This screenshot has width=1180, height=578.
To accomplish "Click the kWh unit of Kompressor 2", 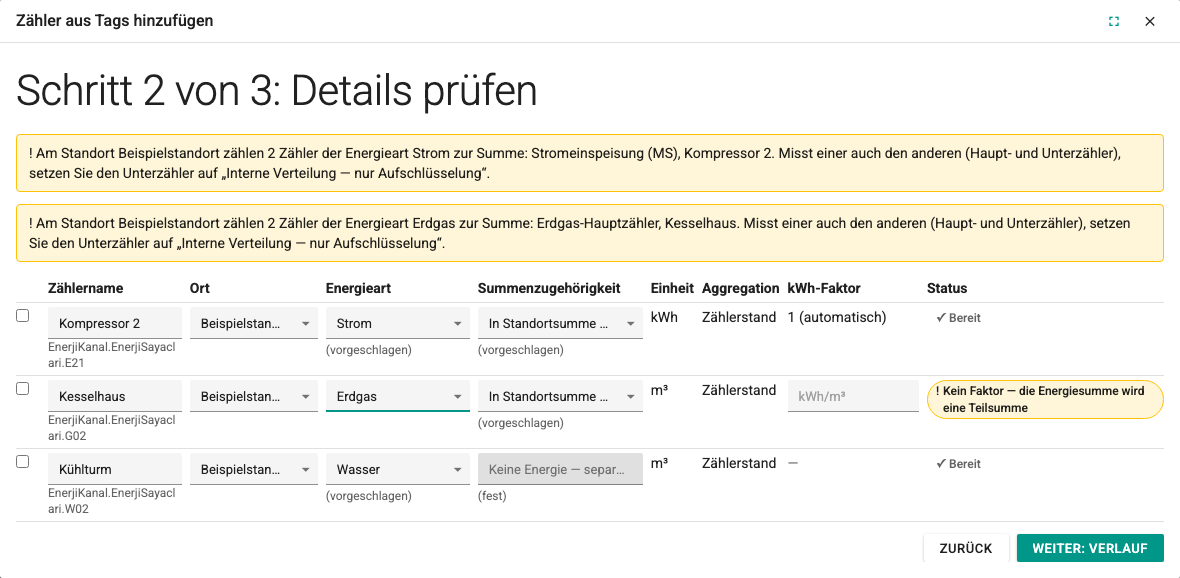I will pos(665,318).
